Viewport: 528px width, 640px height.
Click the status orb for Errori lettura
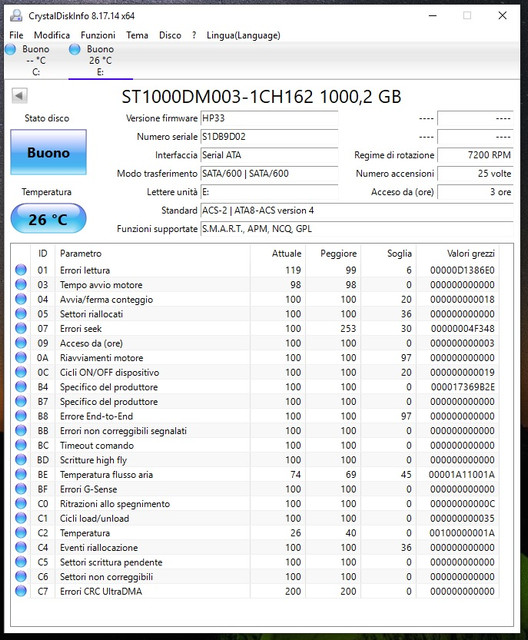pyautogui.click(x=21, y=270)
